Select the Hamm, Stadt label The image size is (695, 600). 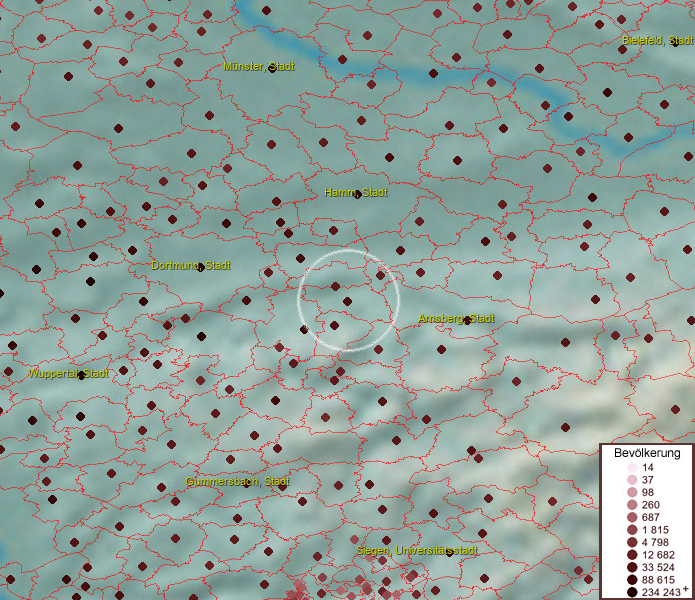tap(356, 193)
